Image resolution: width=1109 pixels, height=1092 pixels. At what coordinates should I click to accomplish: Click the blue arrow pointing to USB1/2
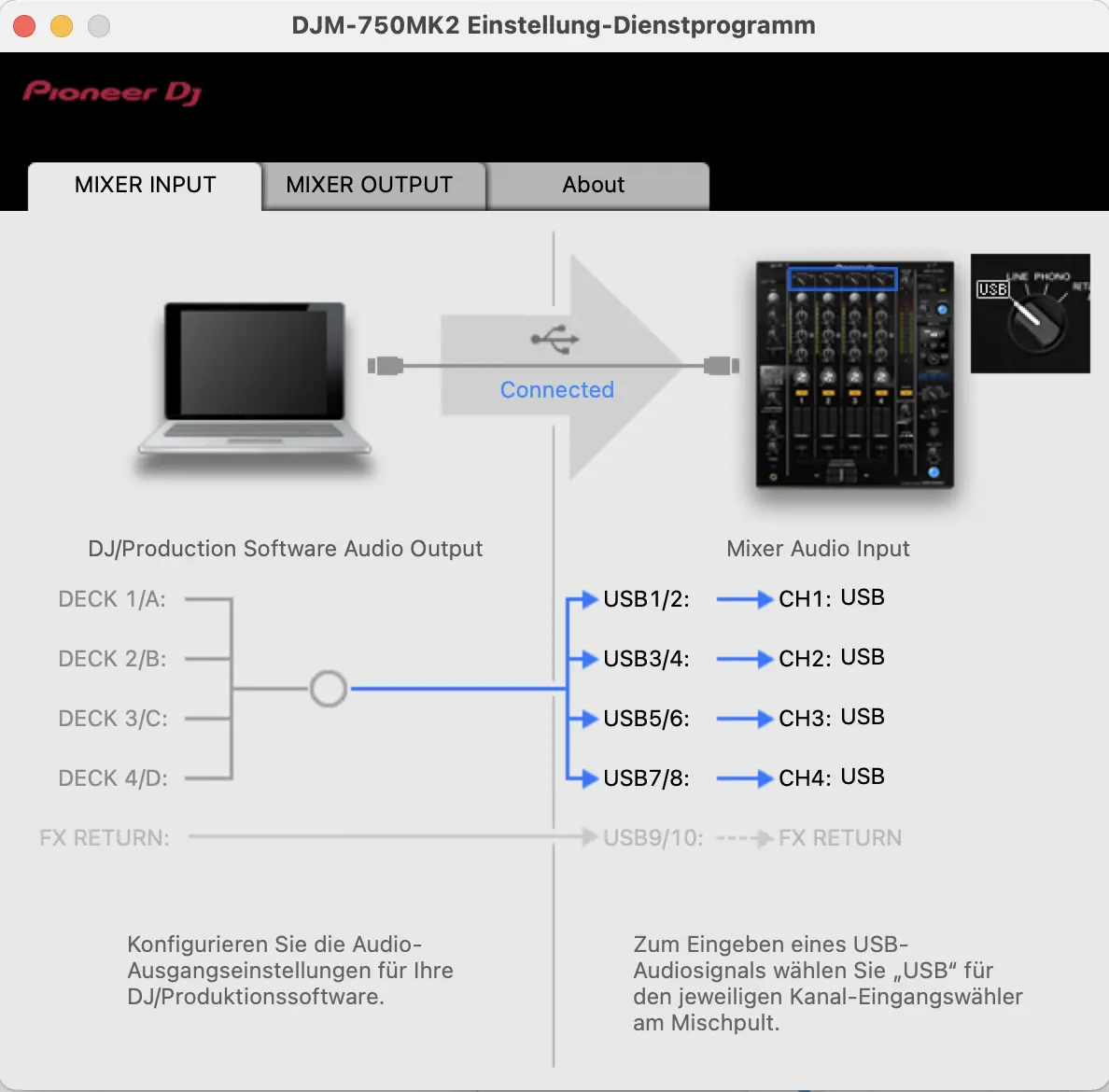[585, 599]
